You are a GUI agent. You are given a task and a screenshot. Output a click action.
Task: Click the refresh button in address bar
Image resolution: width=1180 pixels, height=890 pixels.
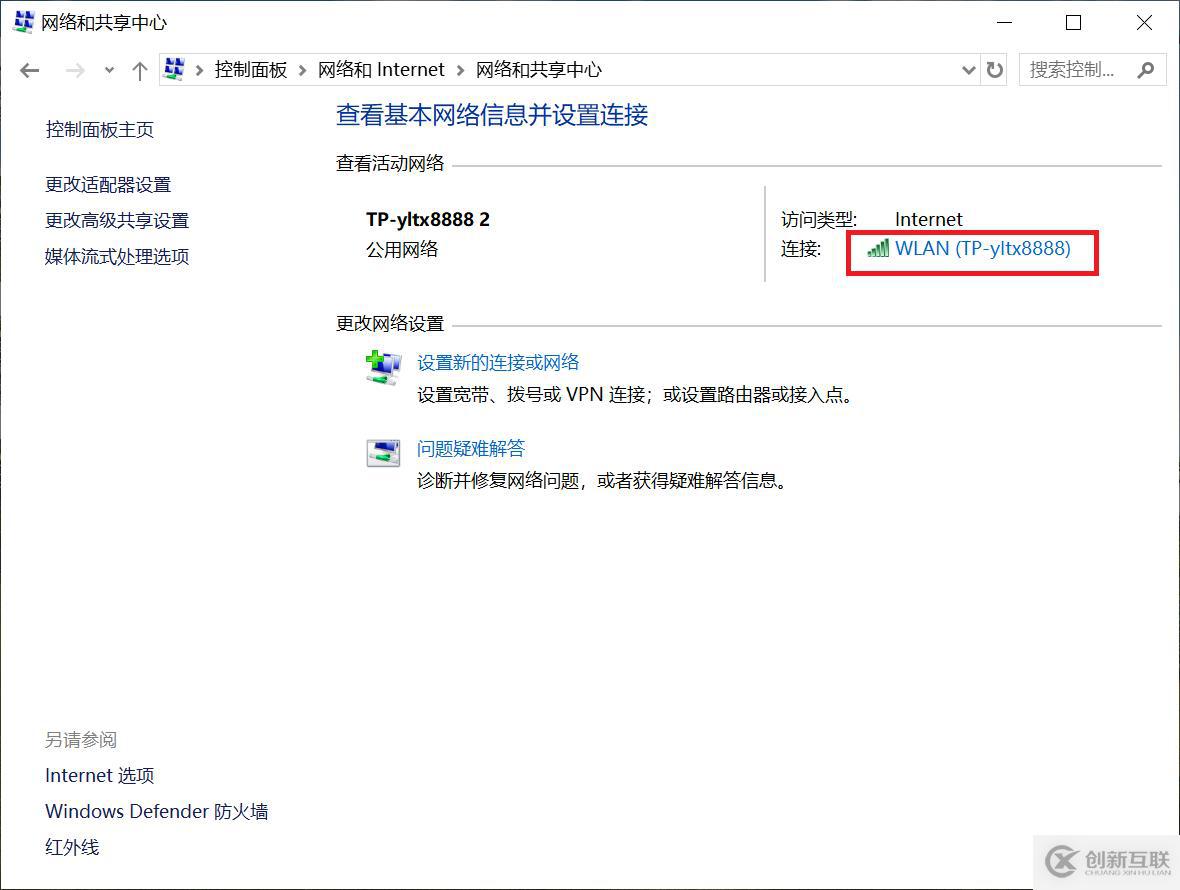point(995,70)
